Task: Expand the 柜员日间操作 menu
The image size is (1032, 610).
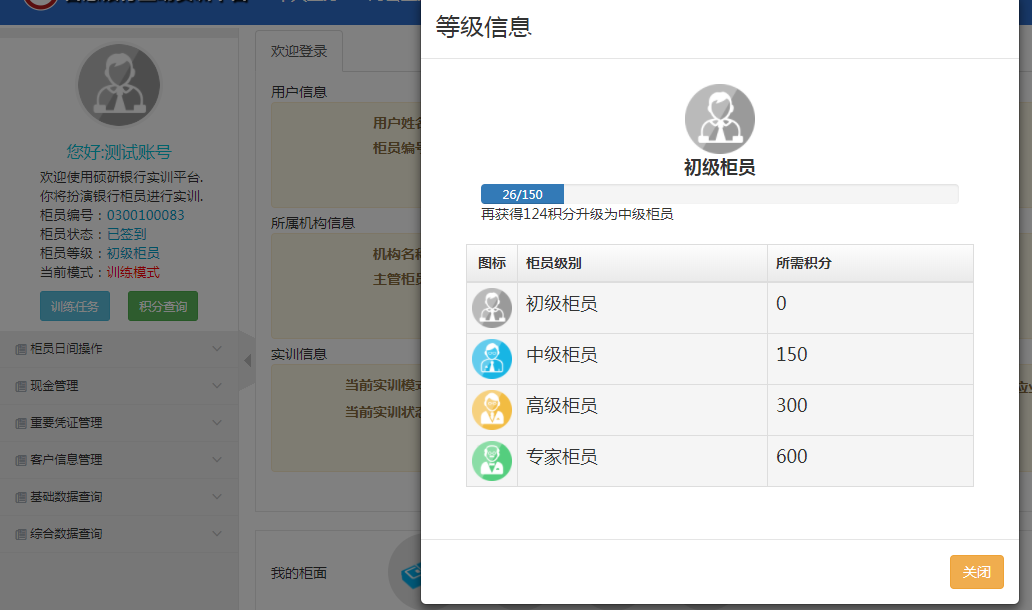Action: [119, 349]
